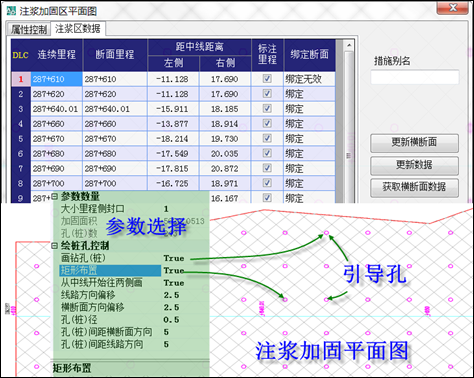Select the 矩形布置 property row

pyautogui.click(x=110, y=270)
